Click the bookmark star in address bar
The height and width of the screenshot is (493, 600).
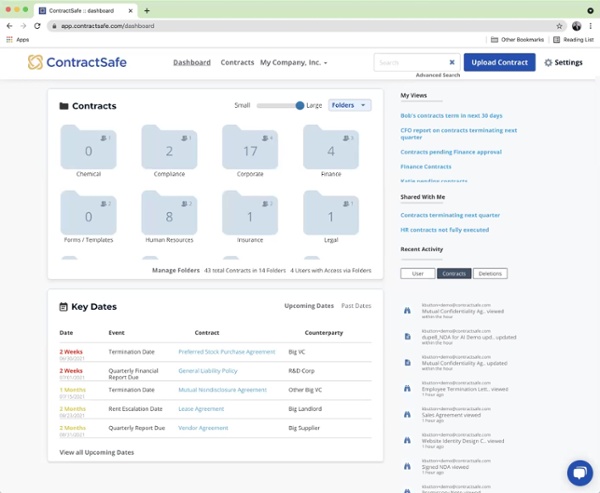[559, 26]
